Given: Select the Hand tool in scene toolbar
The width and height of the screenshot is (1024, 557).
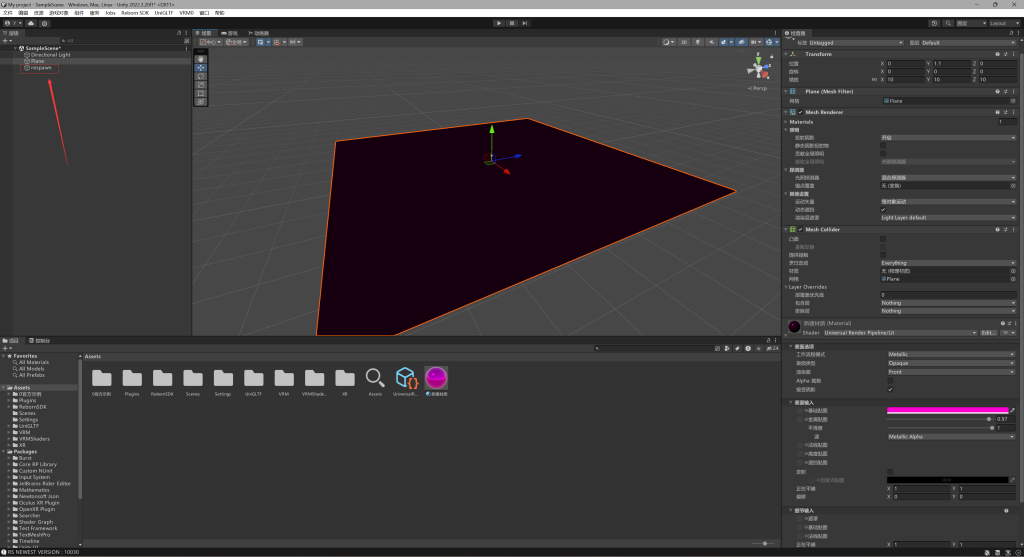Looking at the screenshot, I should pyautogui.click(x=201, y=58).
